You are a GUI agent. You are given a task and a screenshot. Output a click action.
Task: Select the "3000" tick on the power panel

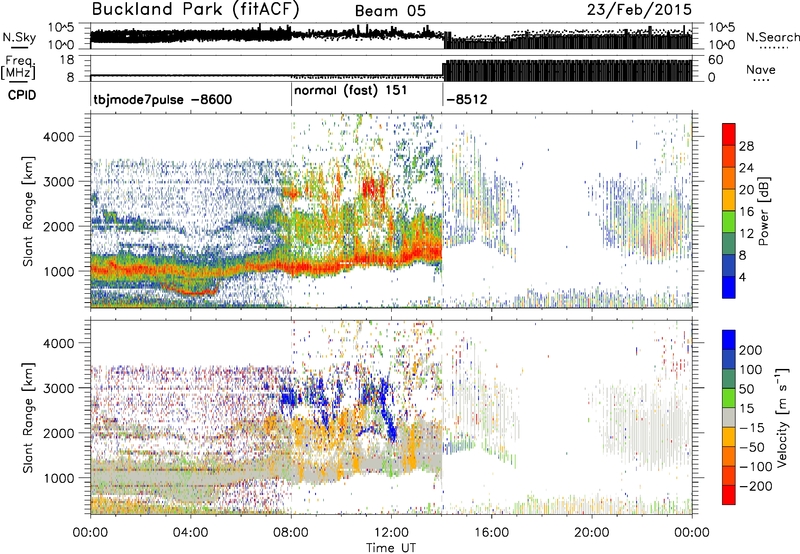click(58, 182)
